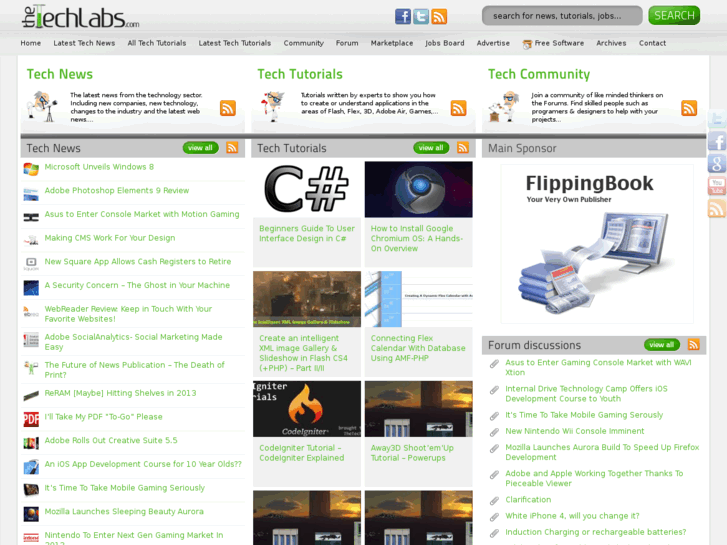
Task: Click the Free Software menu icon
Action: coord(527,45)
